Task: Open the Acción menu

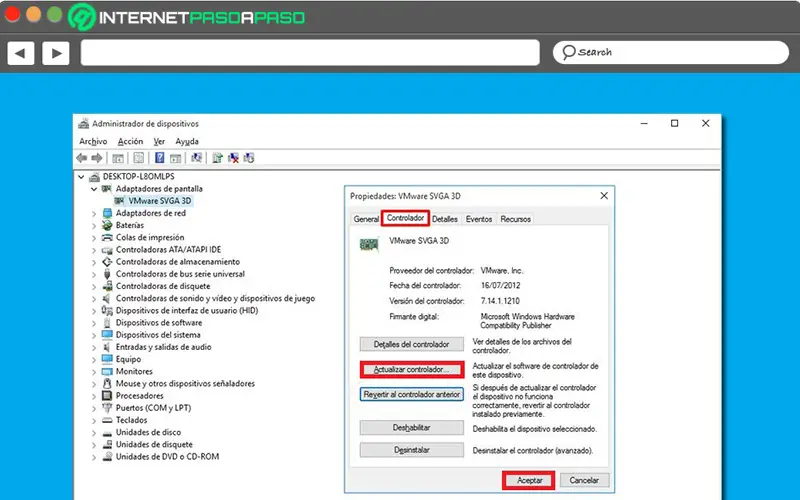Action: point(130,141)
